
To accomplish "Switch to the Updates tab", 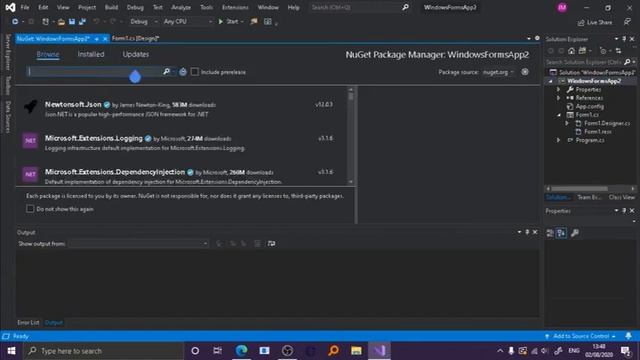I will pyautogui.click(x=136, y=54).
